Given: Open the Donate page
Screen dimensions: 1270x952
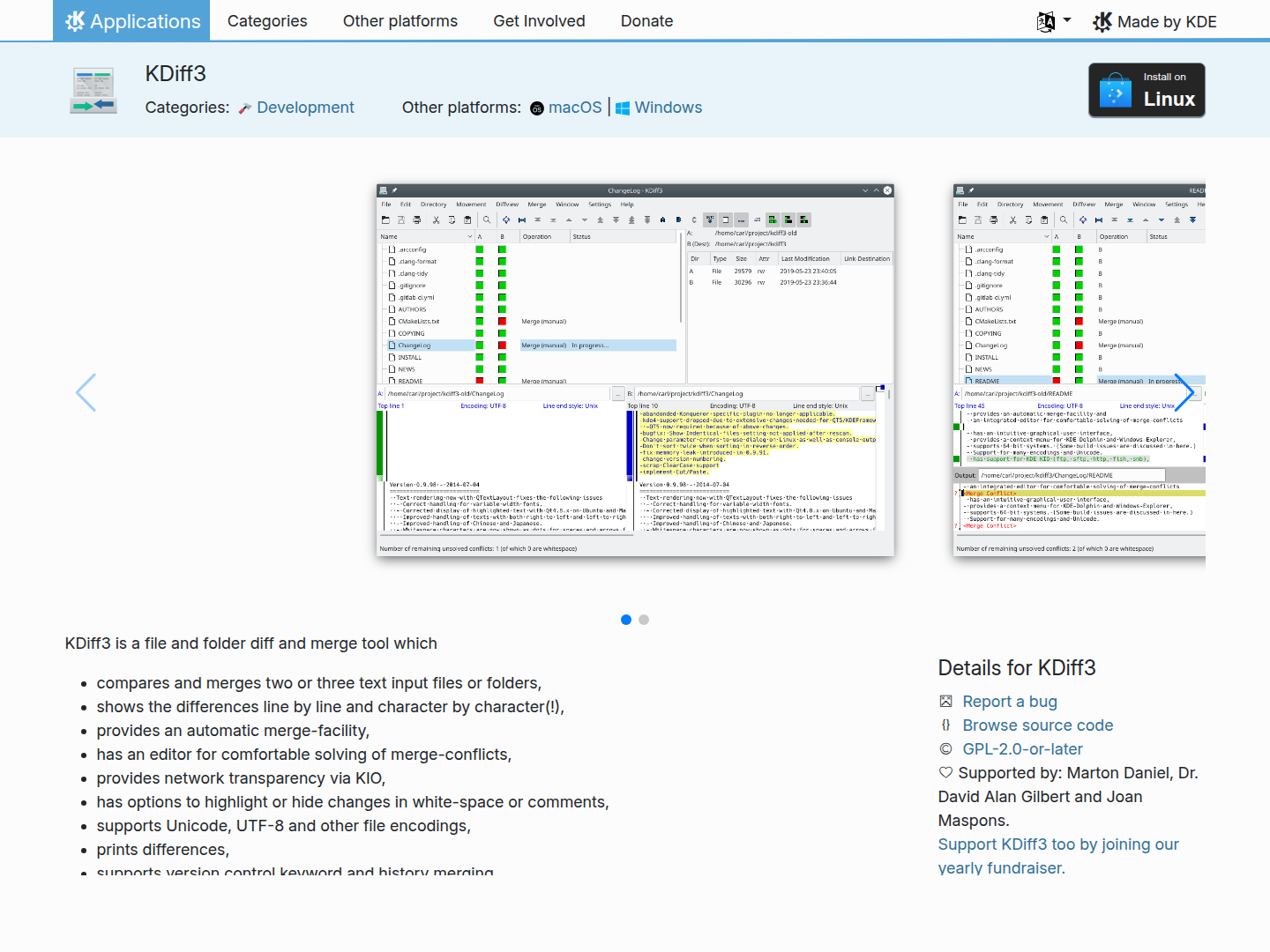Looking at the screenshot, I should coord(646,20).
